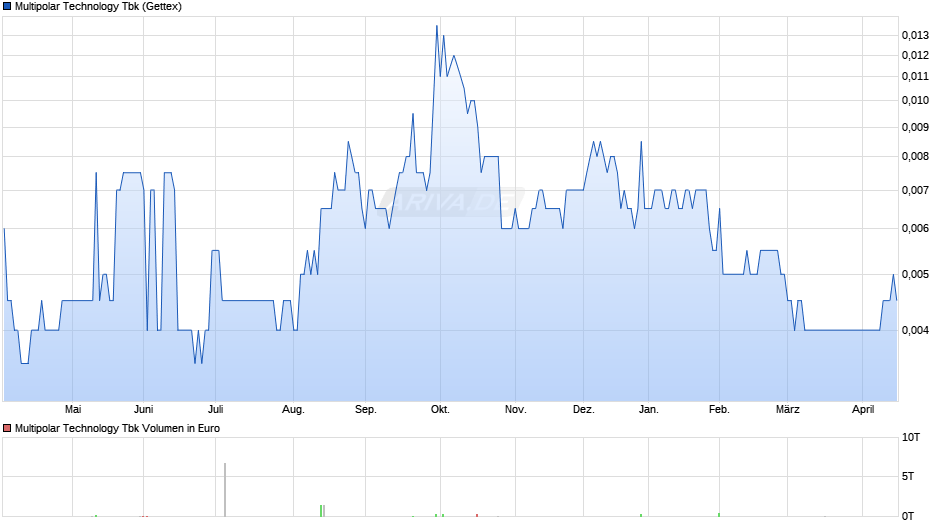Click the 0,007 price axis value
This screenshot has width=940, height=526.
(915, 191)
